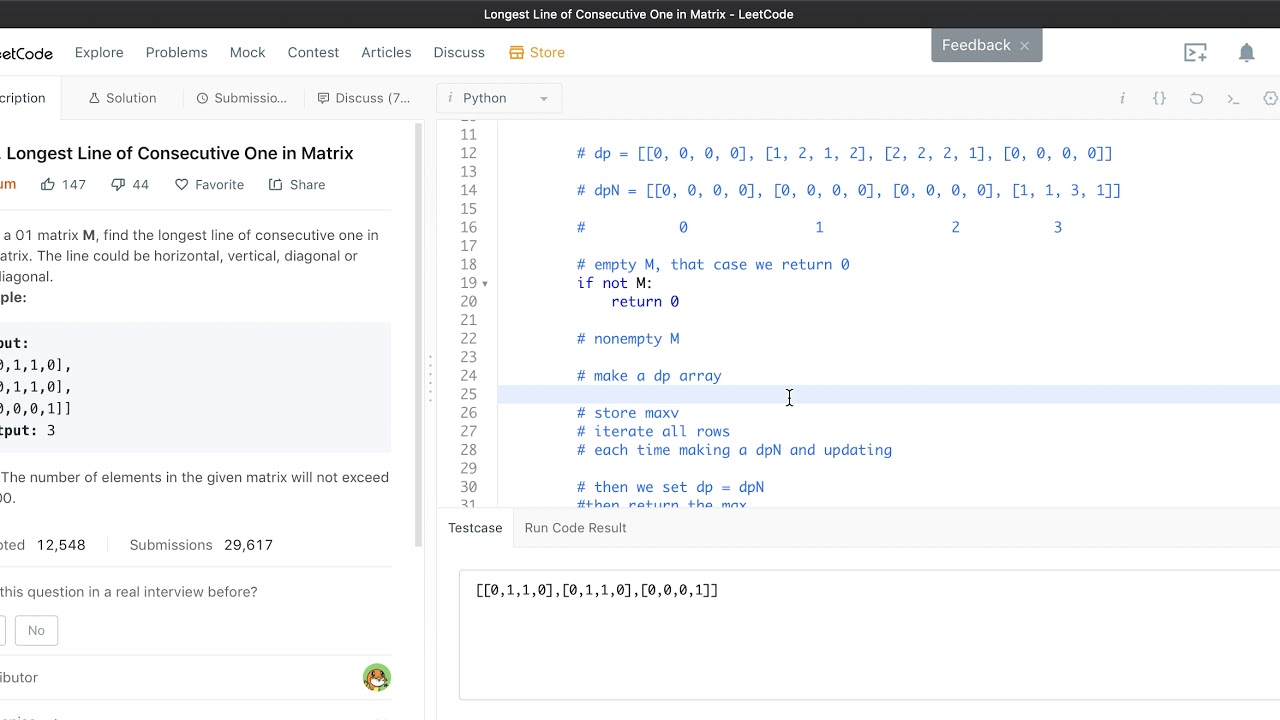Viewport: 1280px width, 720px height.
Task: Open the Problems page
Action: point(176,53)
